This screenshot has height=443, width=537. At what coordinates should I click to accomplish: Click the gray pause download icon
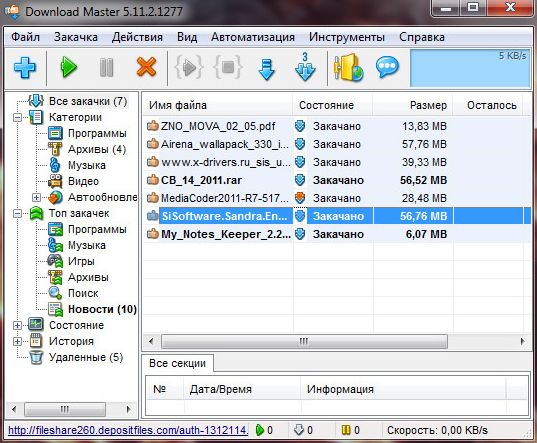(x=106, y=67)
